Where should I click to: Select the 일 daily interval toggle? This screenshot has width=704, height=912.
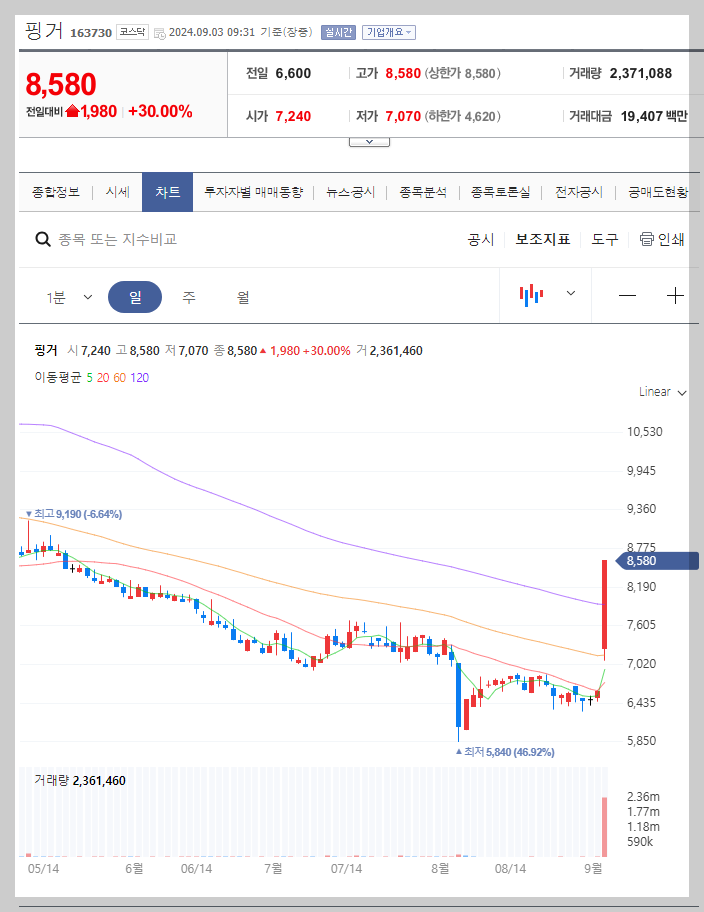[135, 296]
